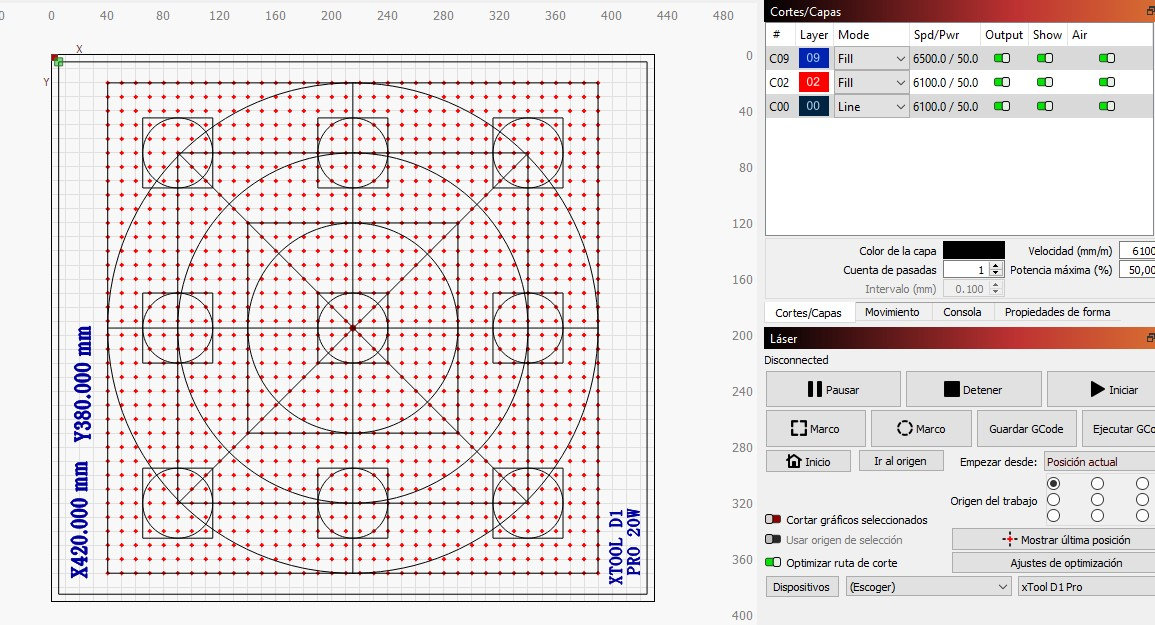Viewport: 1155px width, 625px height.
Task: Open the (Escoger) device dropdown
Action: pyautogui.click(x=927, y=587)
